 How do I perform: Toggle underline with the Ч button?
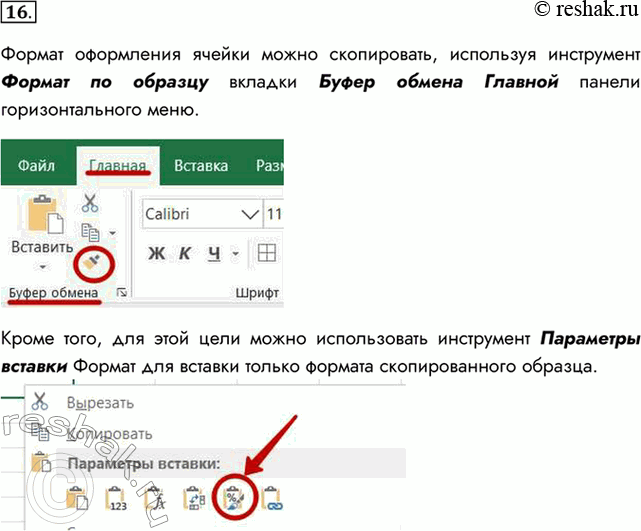coord(214,253)
